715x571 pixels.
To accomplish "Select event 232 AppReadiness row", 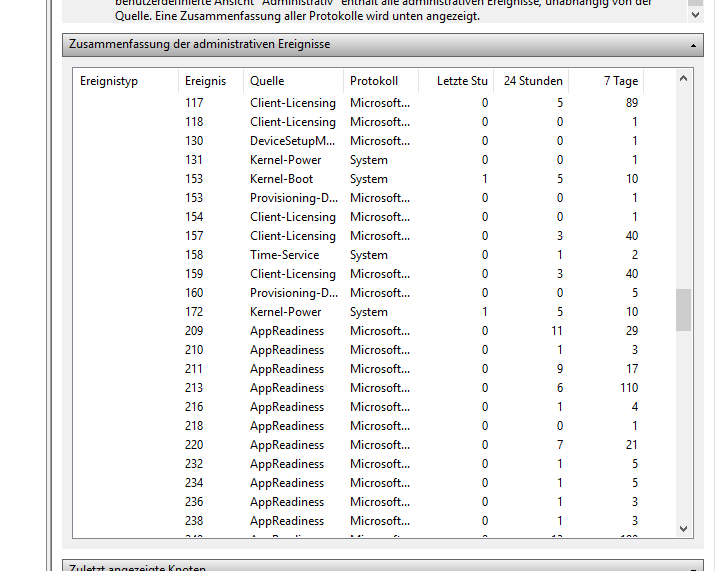I will [358, 464].
